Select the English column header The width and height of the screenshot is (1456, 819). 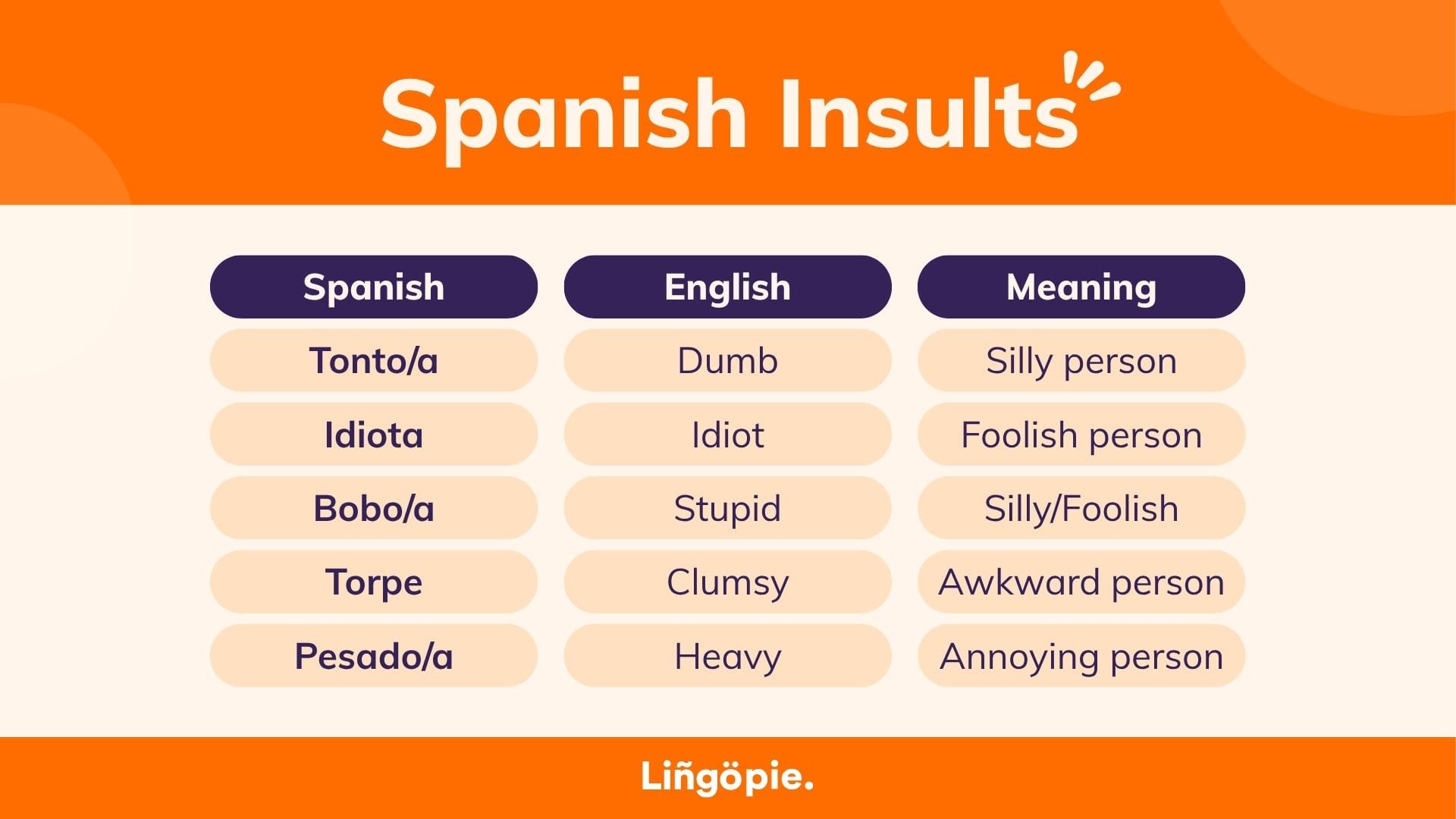pos(727,287)
